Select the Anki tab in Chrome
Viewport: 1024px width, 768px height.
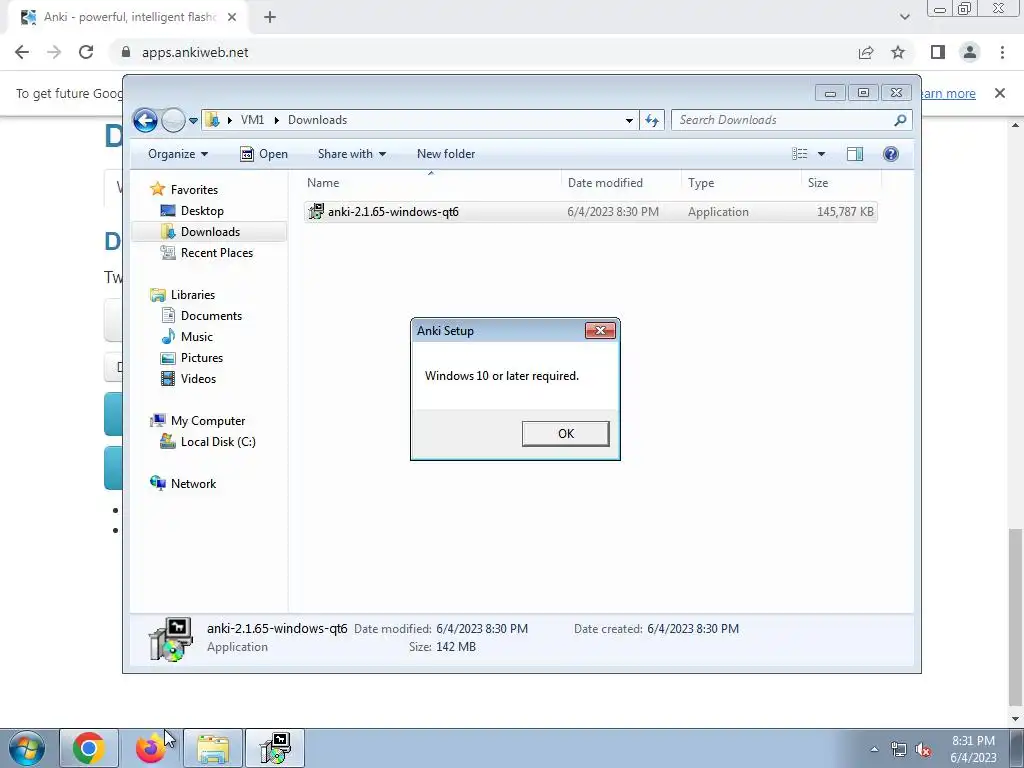(x=127, y=18)
